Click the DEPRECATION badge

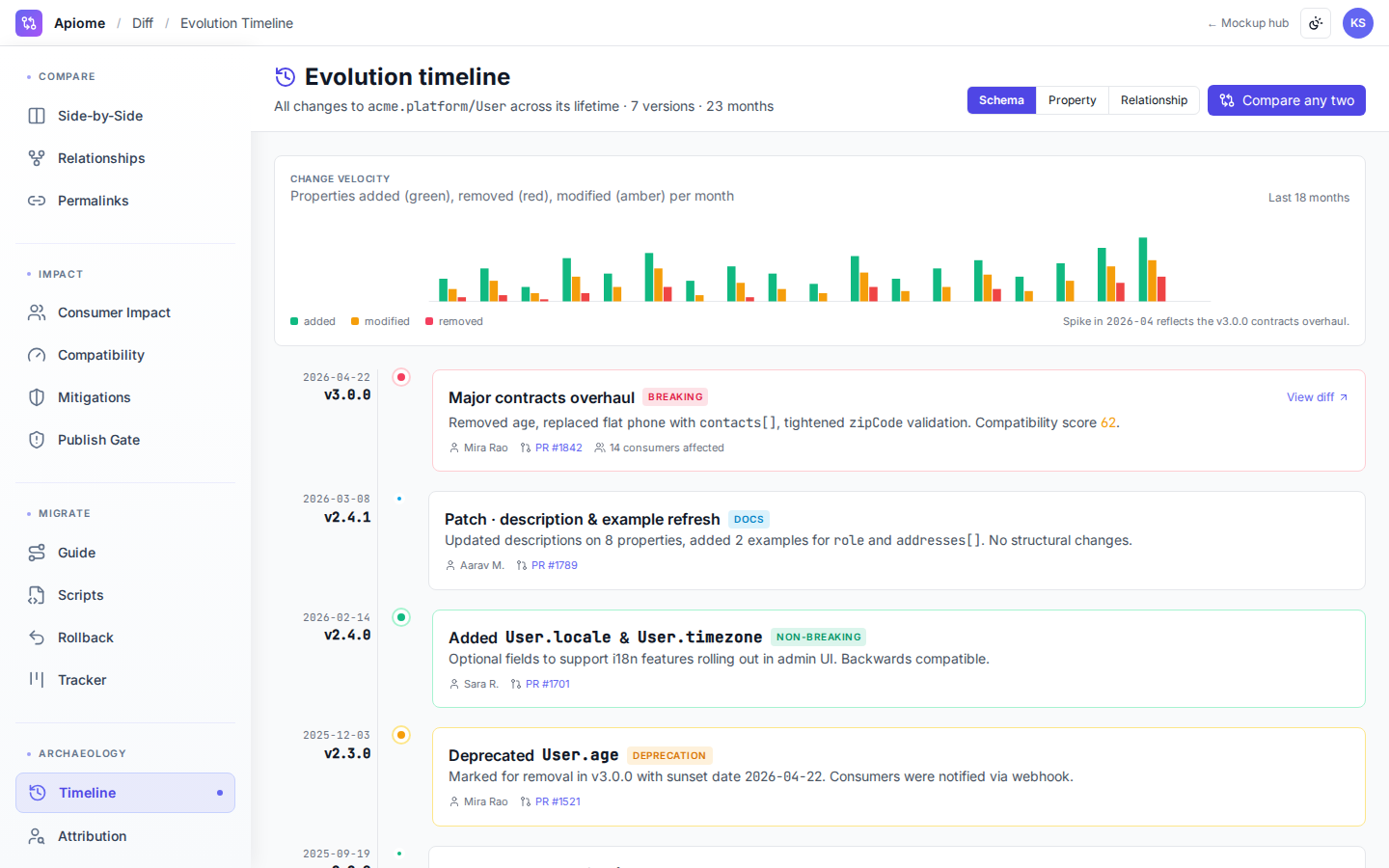coord(669,755)
